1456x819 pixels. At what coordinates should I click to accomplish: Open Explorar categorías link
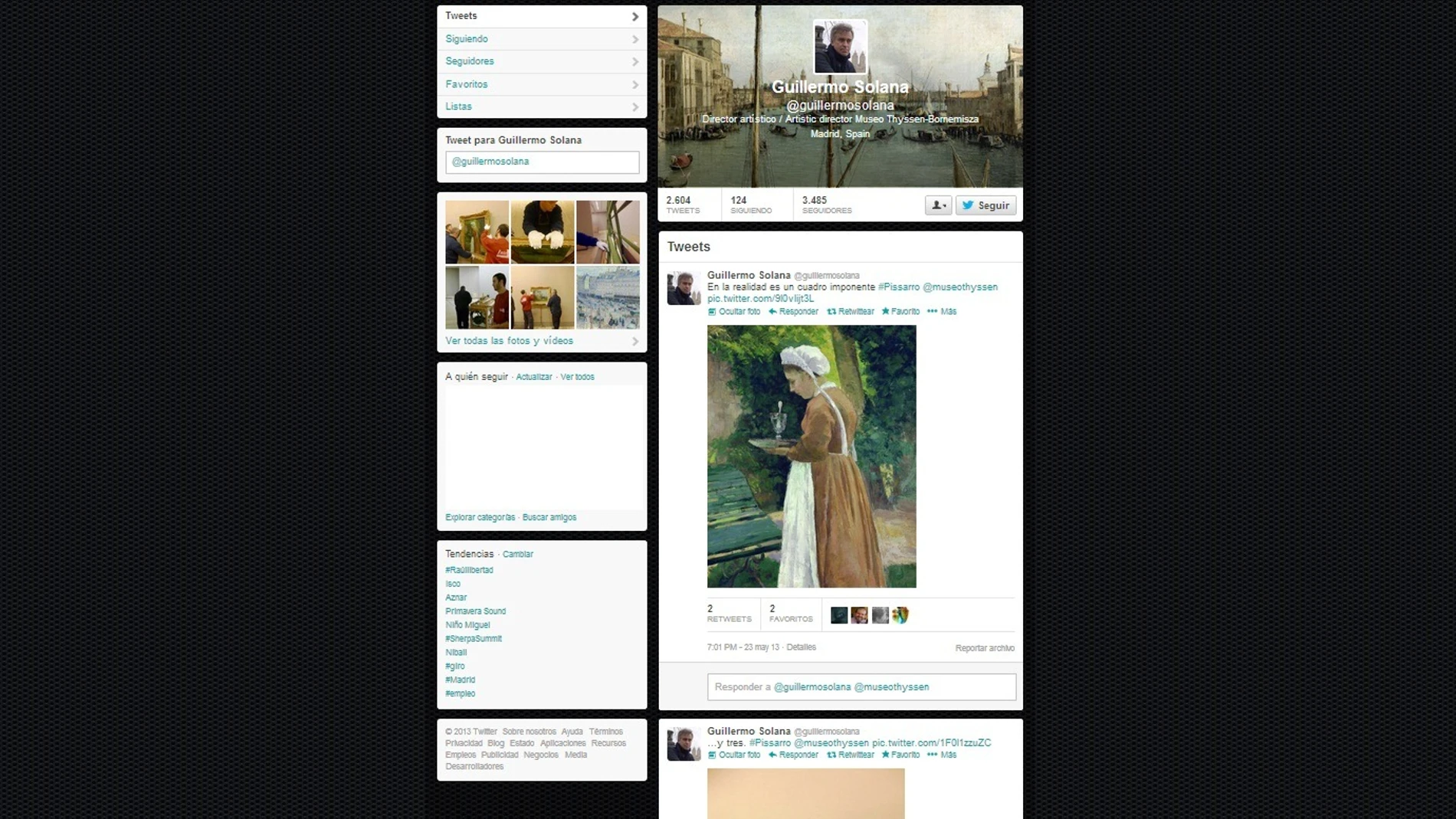click(x=480, y=517)
